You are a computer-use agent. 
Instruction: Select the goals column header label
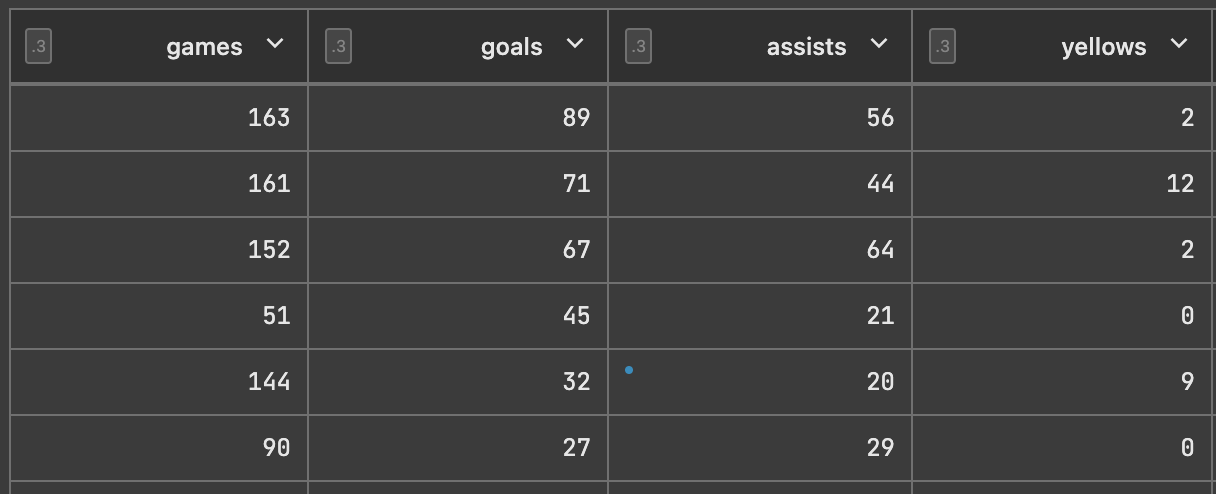click(512, 47)
